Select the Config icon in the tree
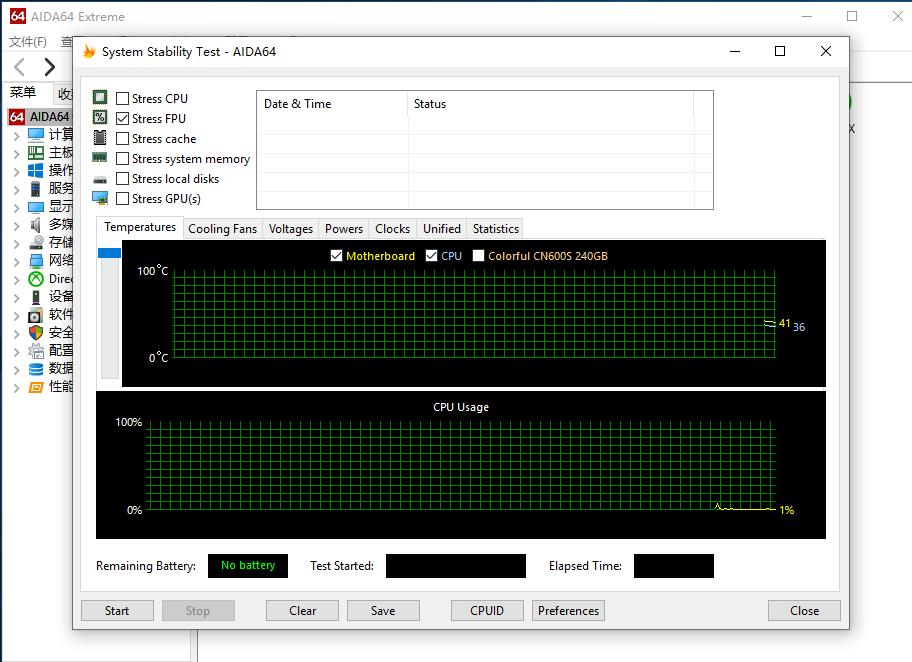The width and height of the screenshot is (912, 662). tap(36, 351)
